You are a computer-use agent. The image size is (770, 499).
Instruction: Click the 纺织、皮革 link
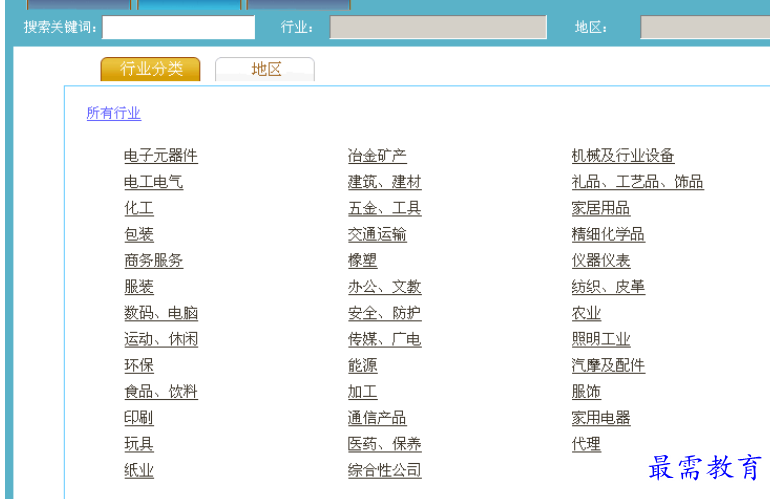tap(608, 287)
